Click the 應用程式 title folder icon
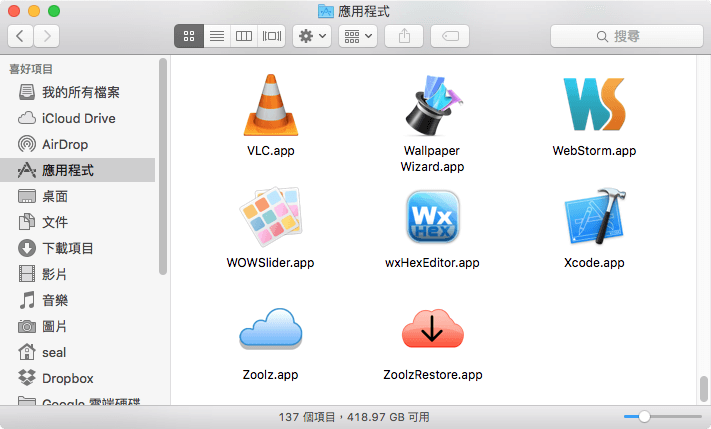This screenshot has height=429, width=711. click(326, 11)
